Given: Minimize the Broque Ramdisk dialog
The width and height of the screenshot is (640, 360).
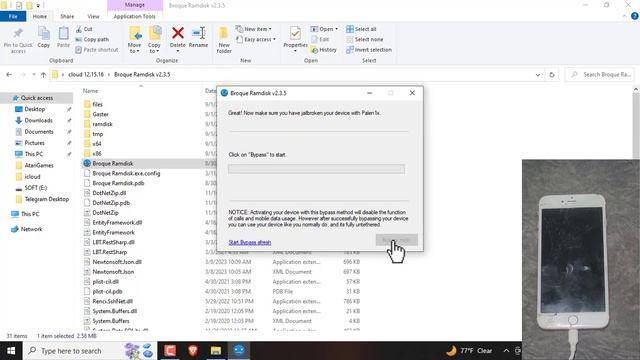Looking at the screenshot, I should click(369, 93).
